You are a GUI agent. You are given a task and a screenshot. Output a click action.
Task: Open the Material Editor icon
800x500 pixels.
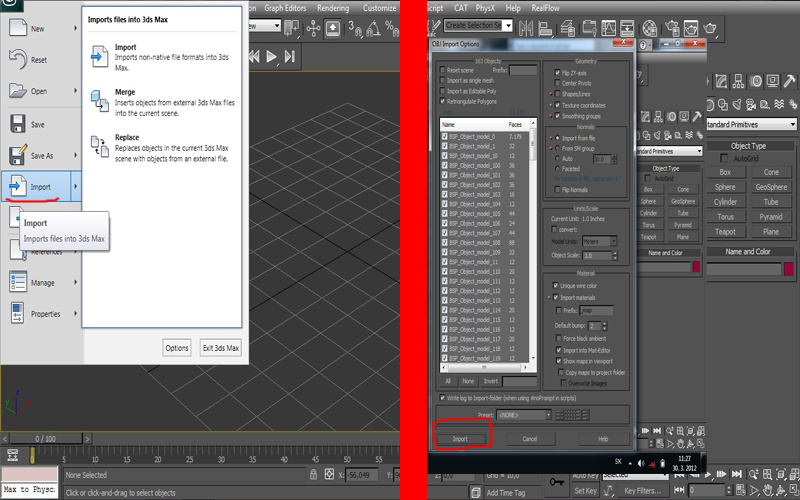click(649, 28)
